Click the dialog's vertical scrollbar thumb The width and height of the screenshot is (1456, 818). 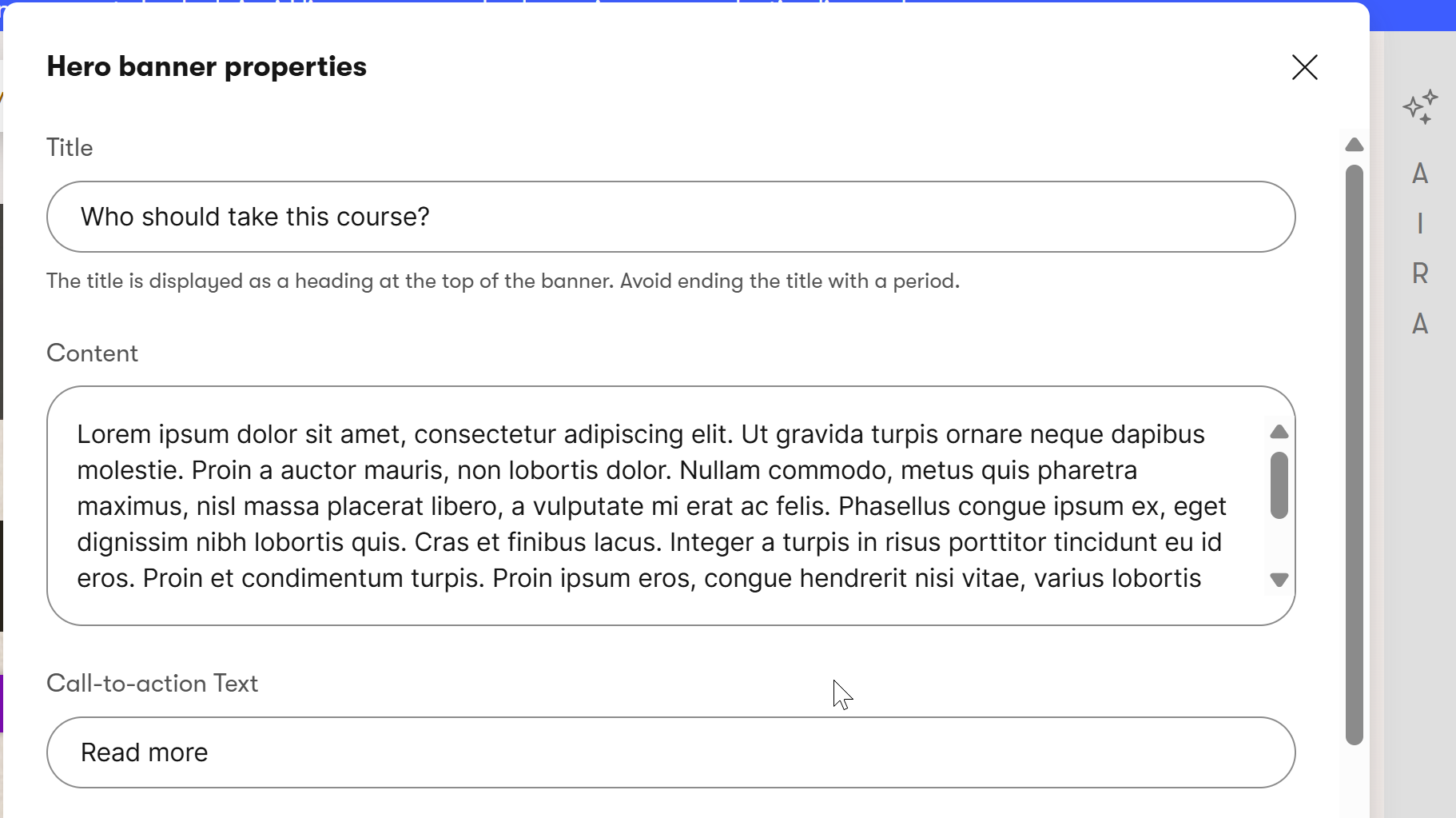[x=1354, y=454]
